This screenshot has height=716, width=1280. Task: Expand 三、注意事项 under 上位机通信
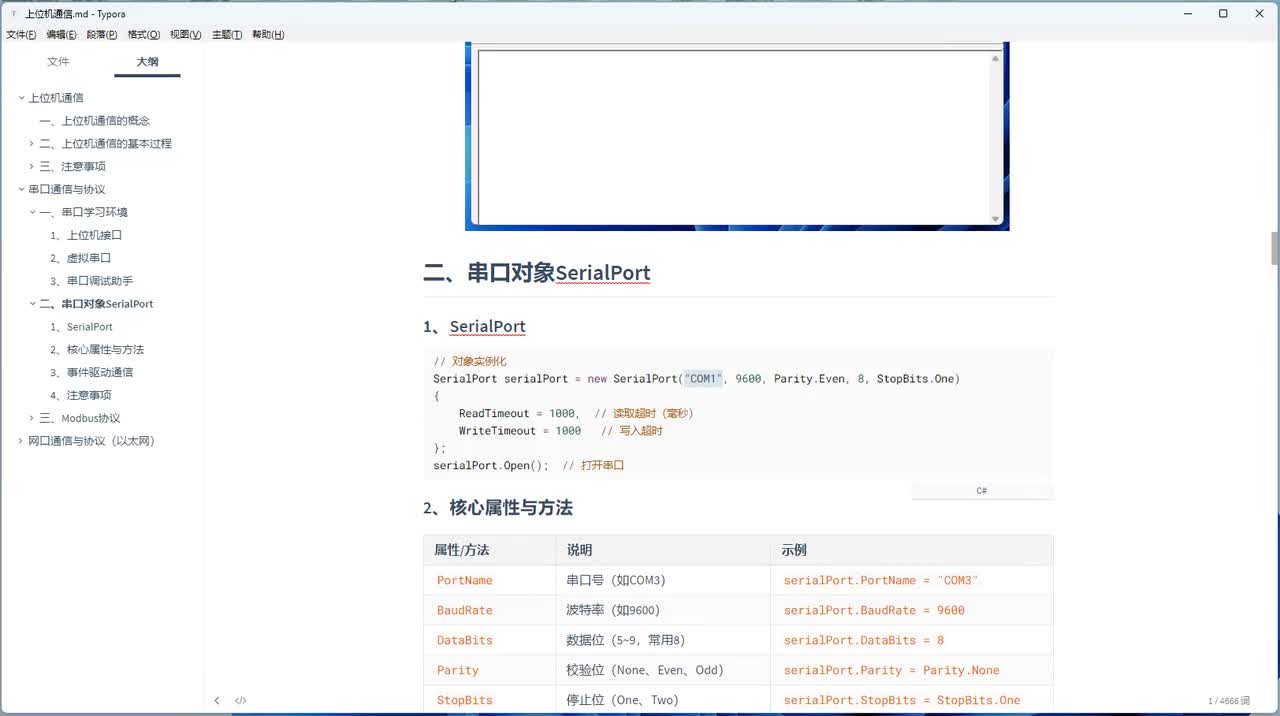[x=32, y=166]
